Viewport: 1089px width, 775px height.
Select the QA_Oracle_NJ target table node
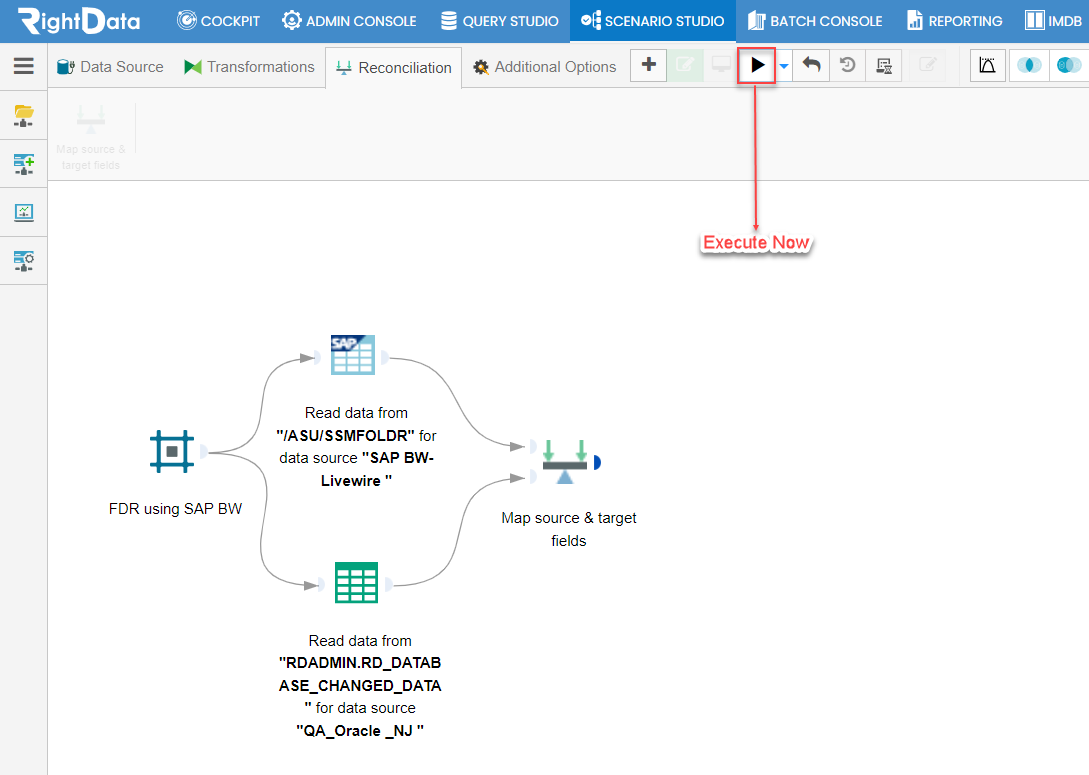pyautogui.click(x=356, y=583)
